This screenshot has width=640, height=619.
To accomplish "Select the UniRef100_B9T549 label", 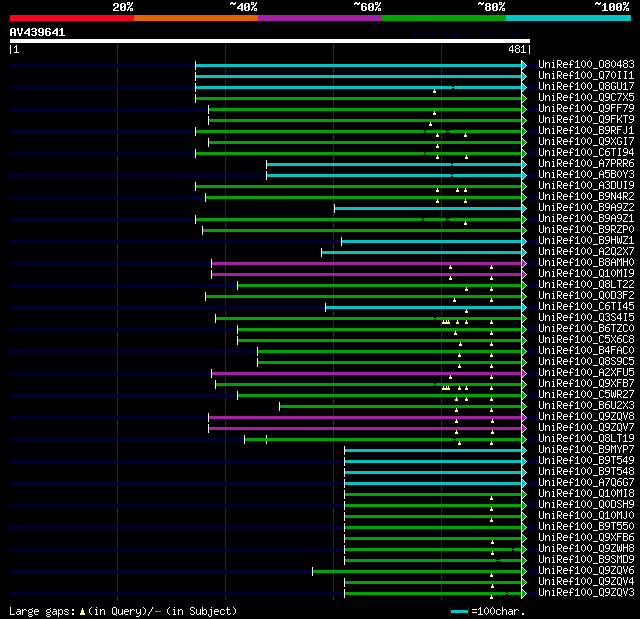I will click(x=586, y=461).
